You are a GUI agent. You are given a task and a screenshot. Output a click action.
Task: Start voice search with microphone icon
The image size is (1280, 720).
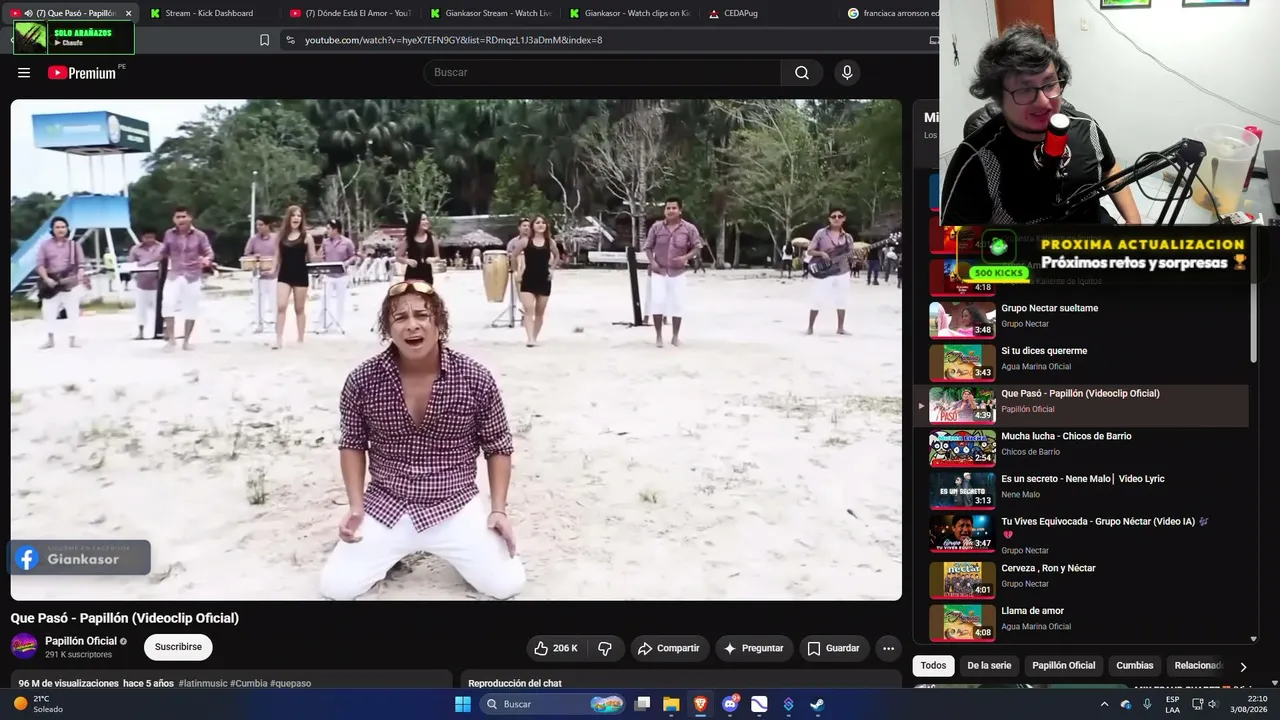pyautogui.click(x=847, y=72)
